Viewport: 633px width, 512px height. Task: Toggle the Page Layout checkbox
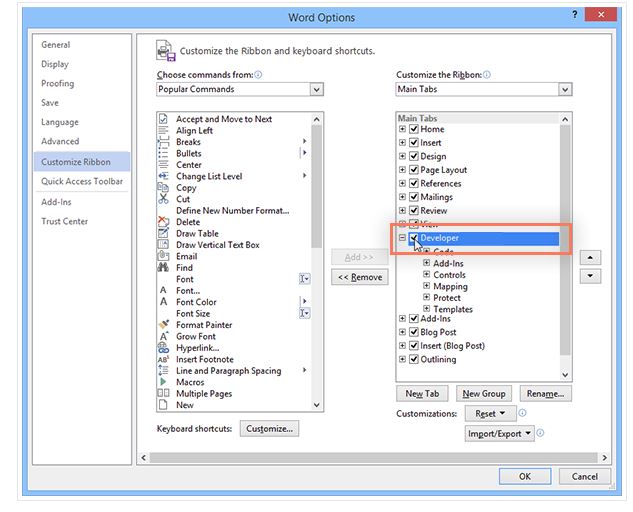click(x=414, y=170)
